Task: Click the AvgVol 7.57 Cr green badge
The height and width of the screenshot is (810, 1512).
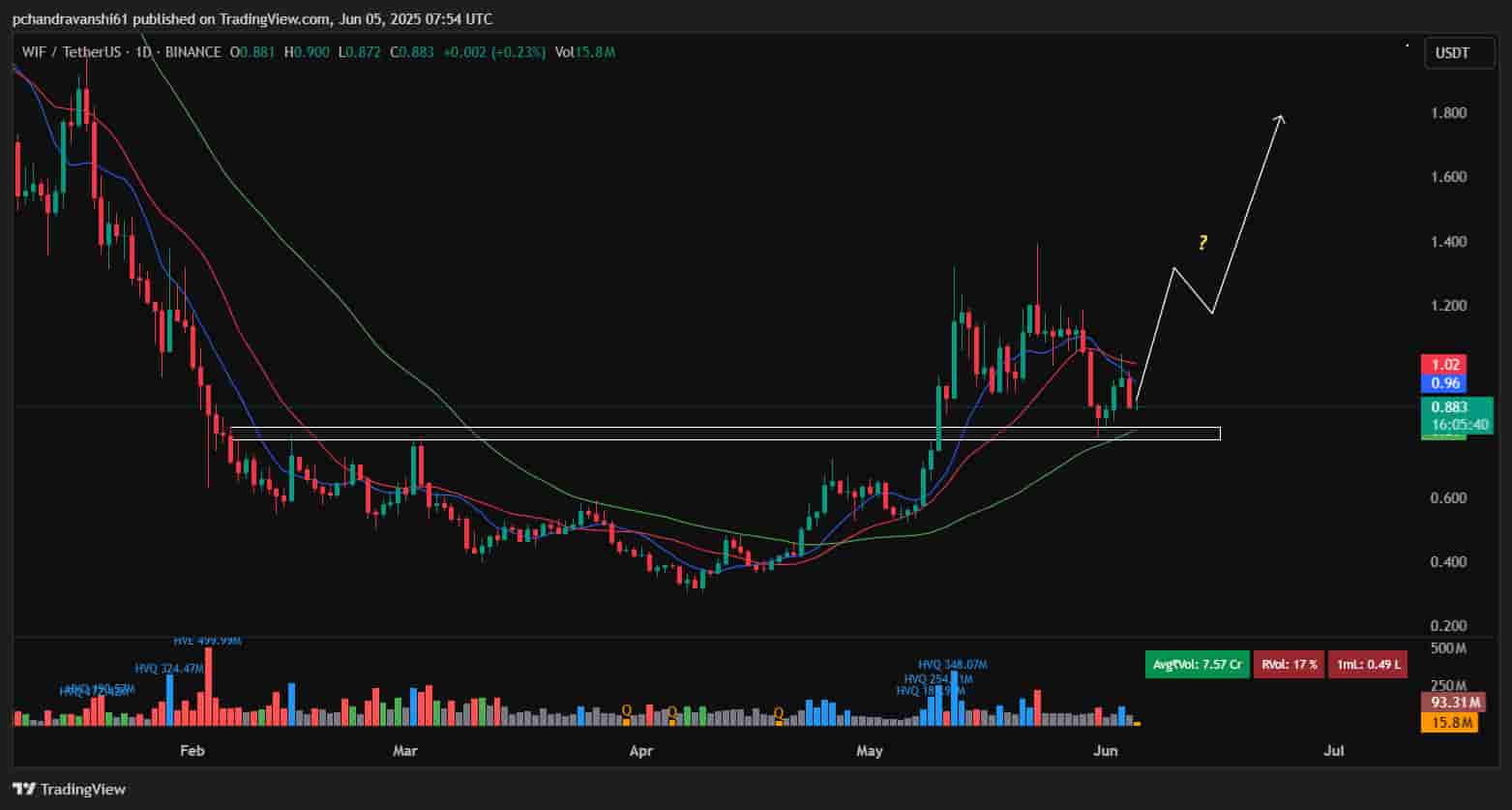Action: (x=1197, y=666)
